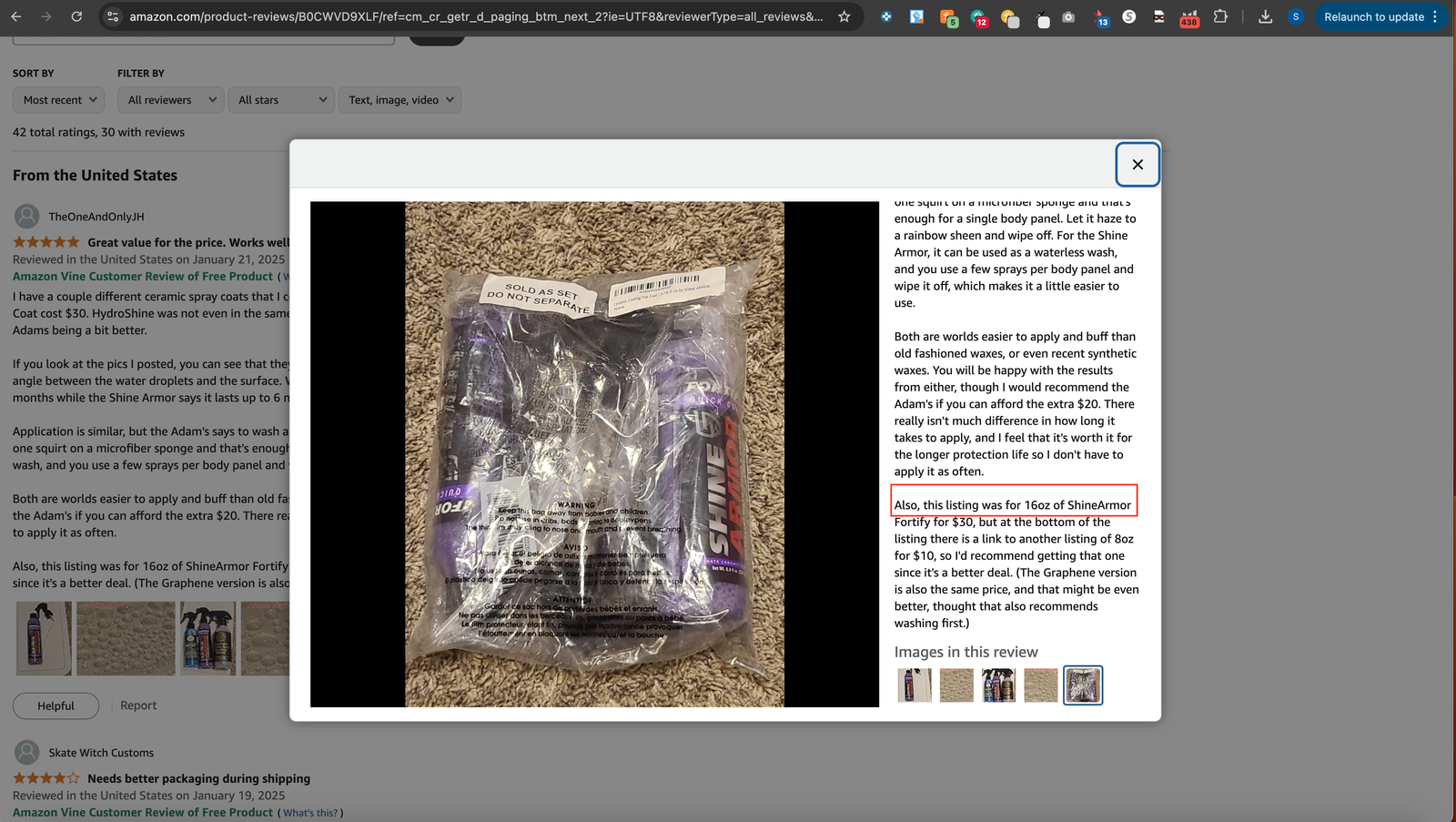
Task: Open the Extensions puzzle piece menu
Action: pyautogui.click(x=1220, y=16)
